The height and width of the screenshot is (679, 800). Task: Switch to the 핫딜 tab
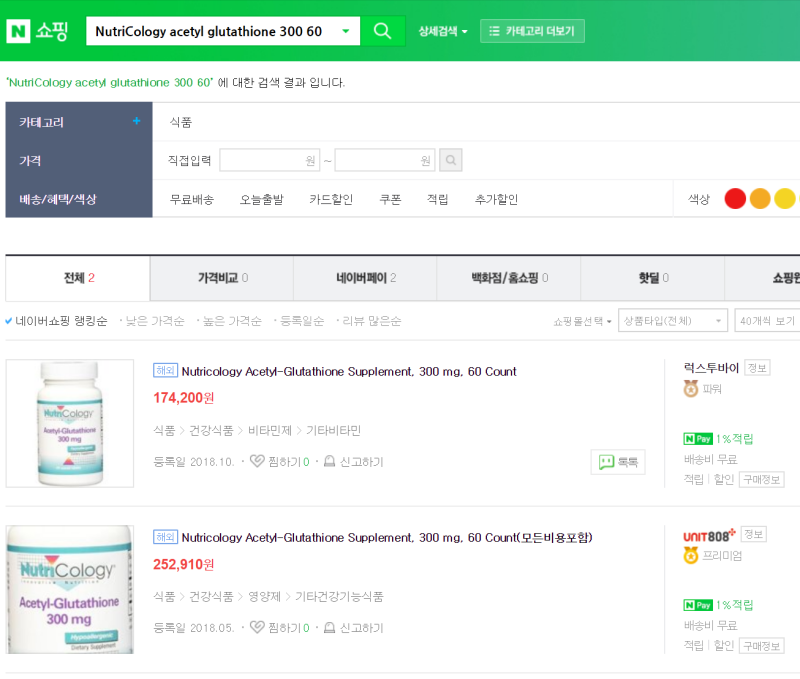click(653, 278)
